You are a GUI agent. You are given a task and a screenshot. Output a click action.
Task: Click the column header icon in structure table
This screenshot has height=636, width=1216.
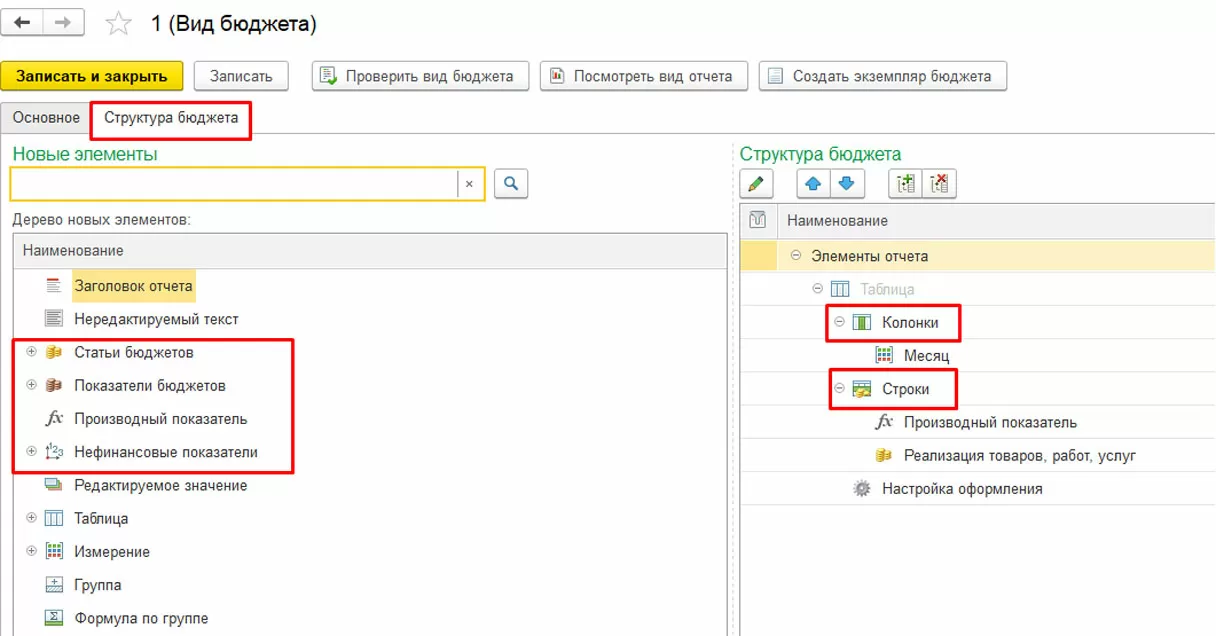click(758, 220)
